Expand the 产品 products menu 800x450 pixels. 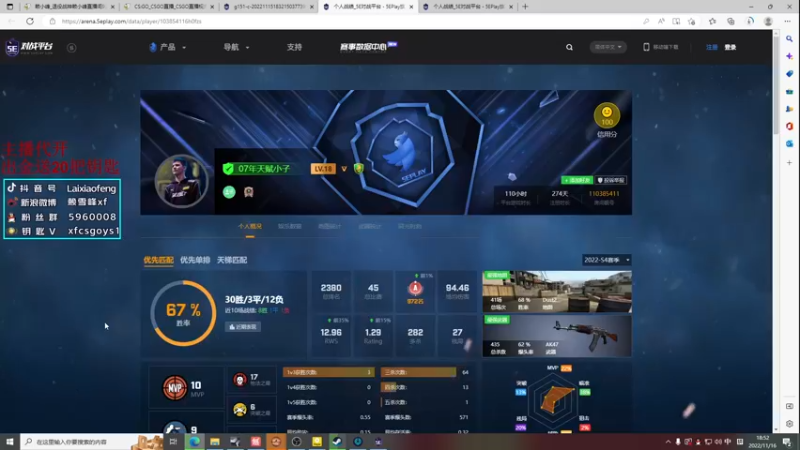[x=168, y=47]
